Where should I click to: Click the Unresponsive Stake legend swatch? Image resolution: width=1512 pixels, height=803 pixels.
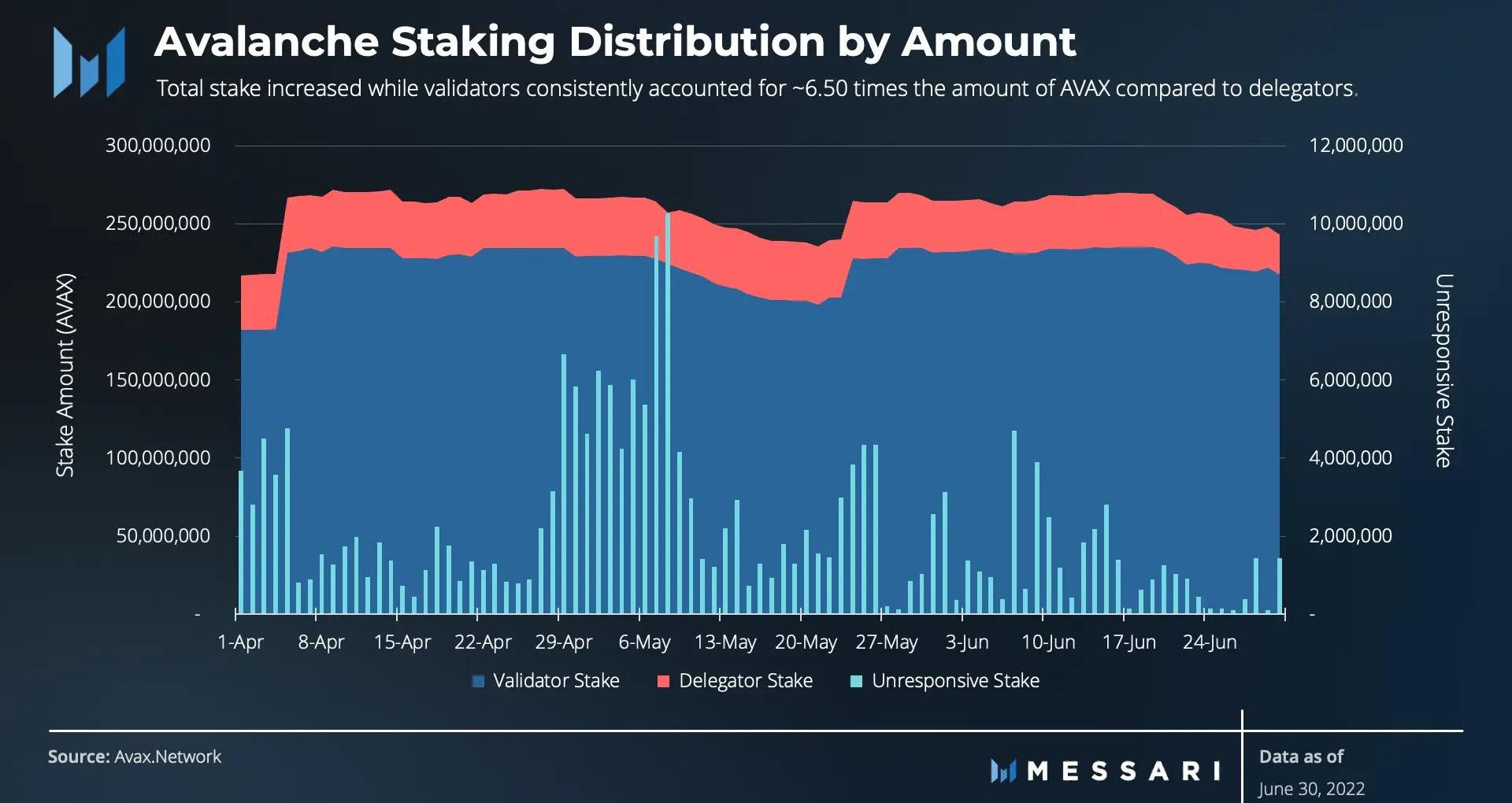point(857,682)
